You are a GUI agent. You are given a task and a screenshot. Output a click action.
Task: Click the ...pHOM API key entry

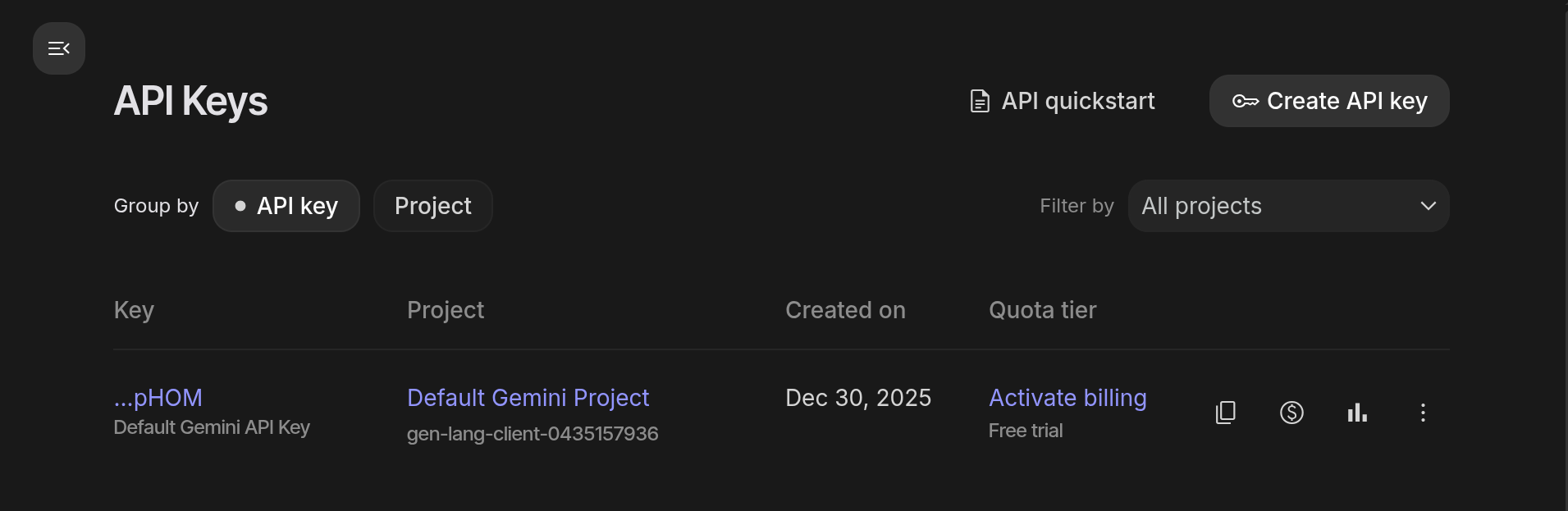(158, 398)
